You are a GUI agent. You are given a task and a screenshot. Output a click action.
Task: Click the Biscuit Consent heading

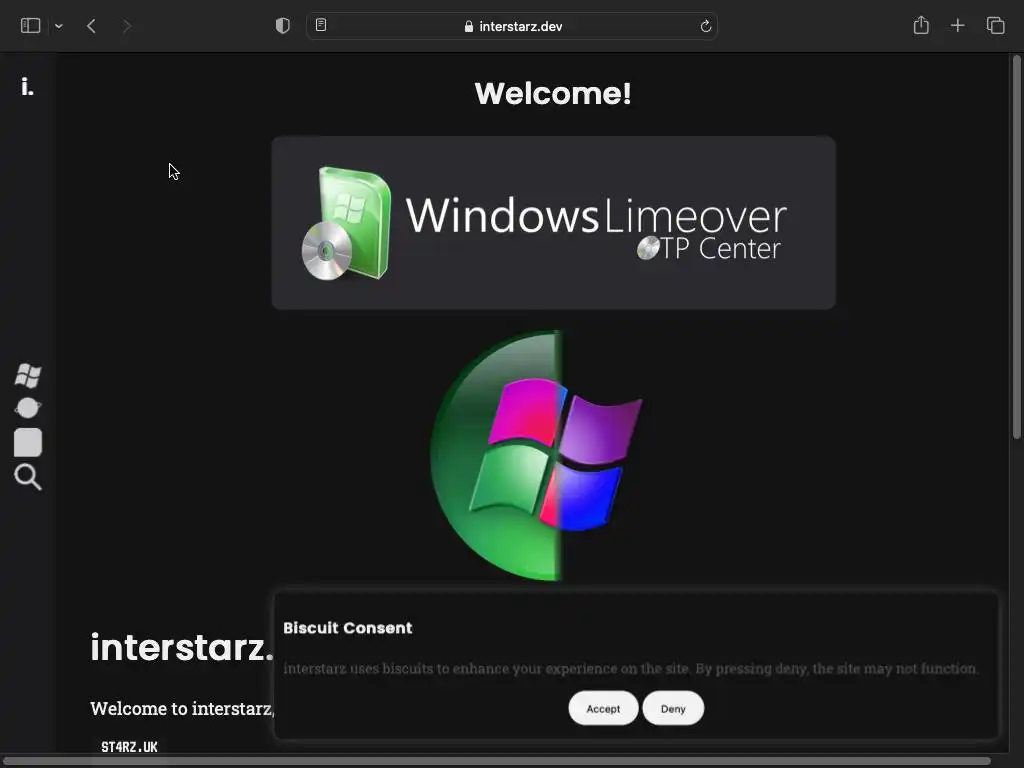(x=347, y=628)
